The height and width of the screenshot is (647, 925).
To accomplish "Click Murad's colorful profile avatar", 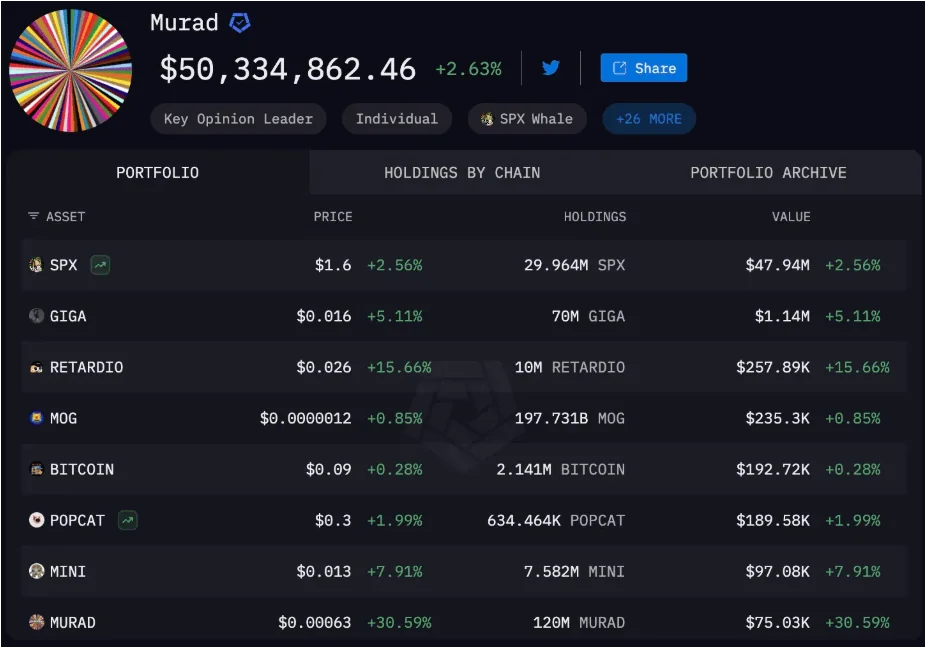I will tap(70, 70).
